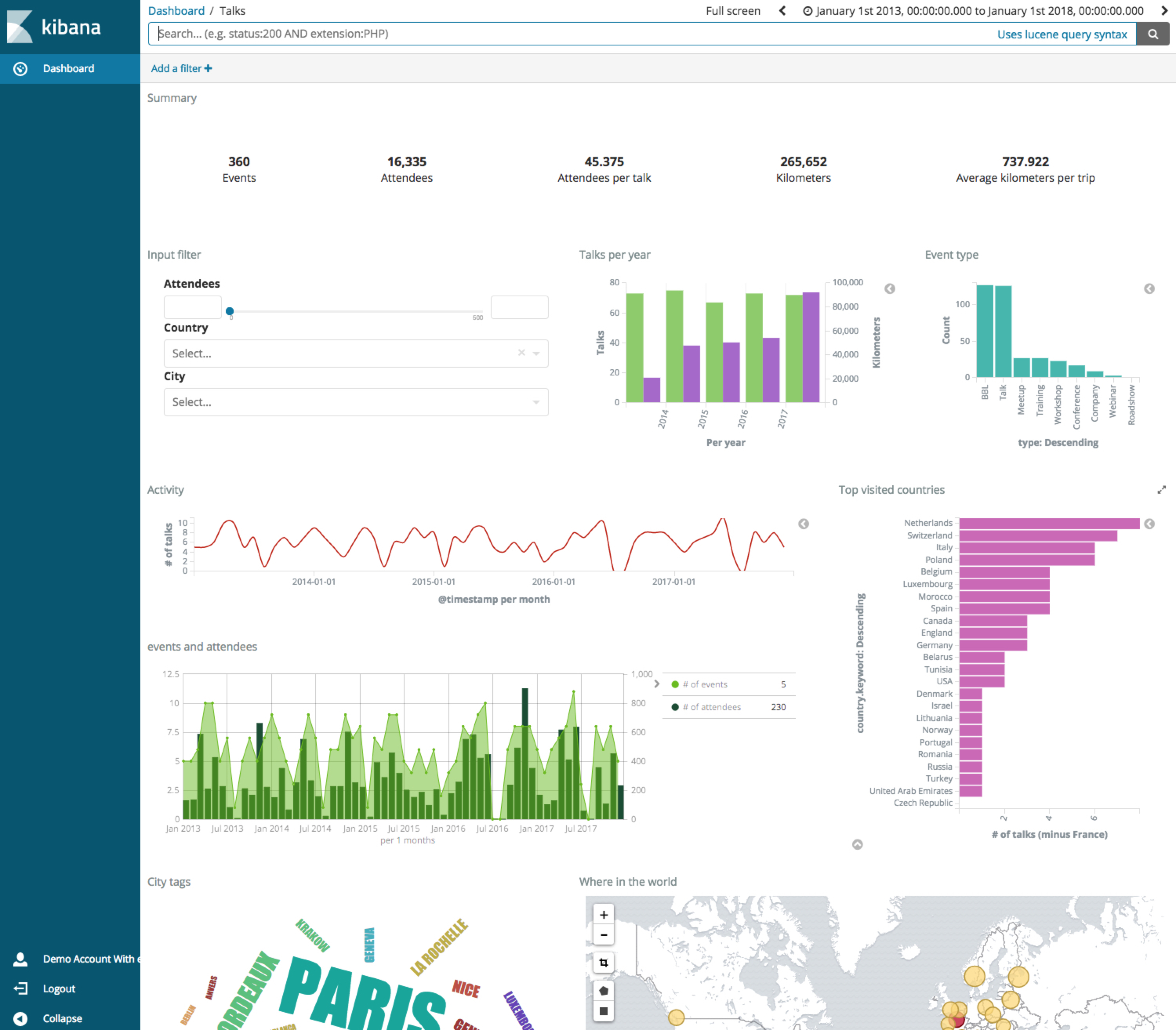This screenshot has height=1030, width=1176.
Task: Click the right arrow navigation icon
Action: coord(1163,11)
